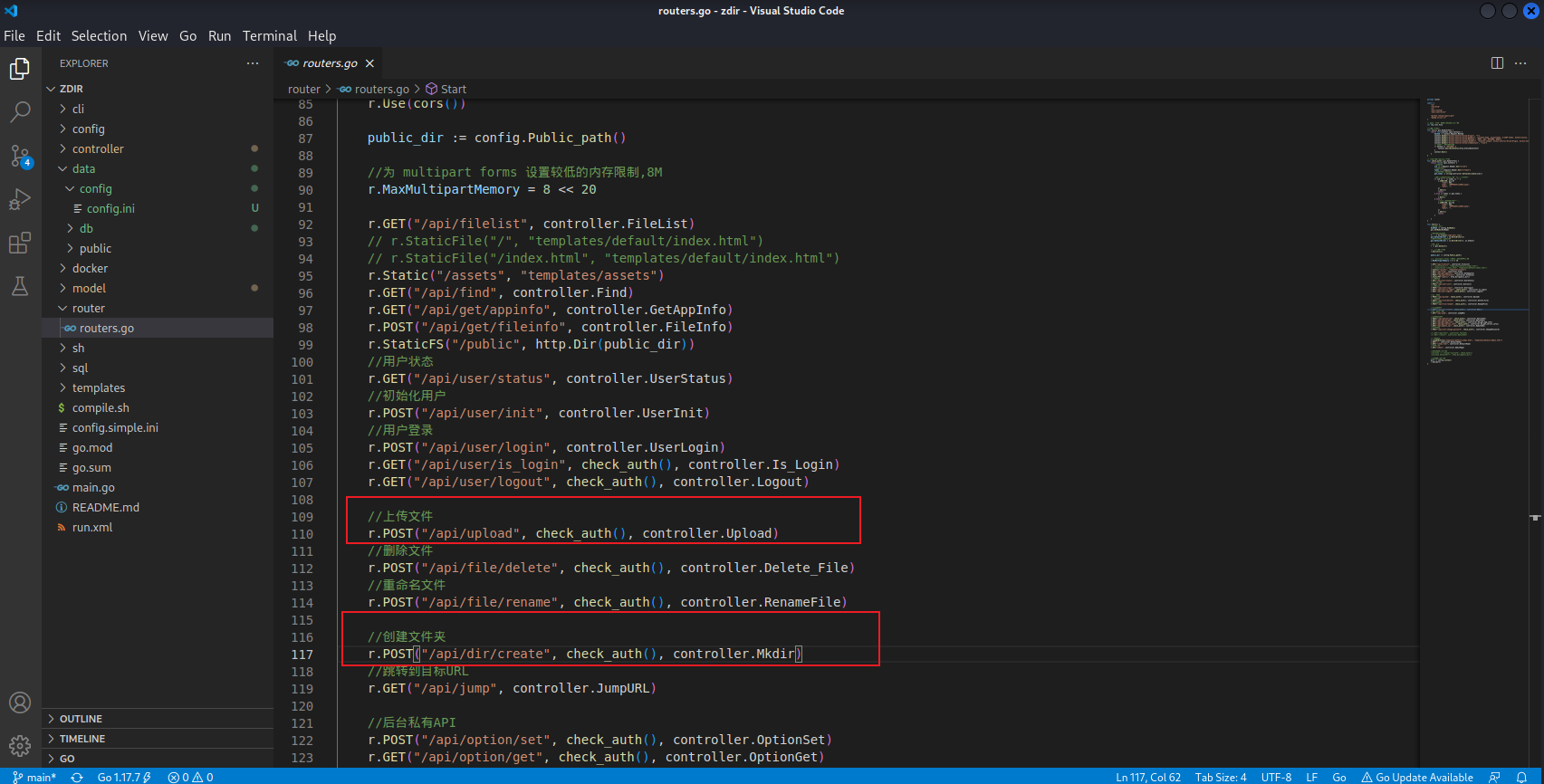Open the Edit menu
Screen dimensions: 1544x784
(x=48, y=36)
